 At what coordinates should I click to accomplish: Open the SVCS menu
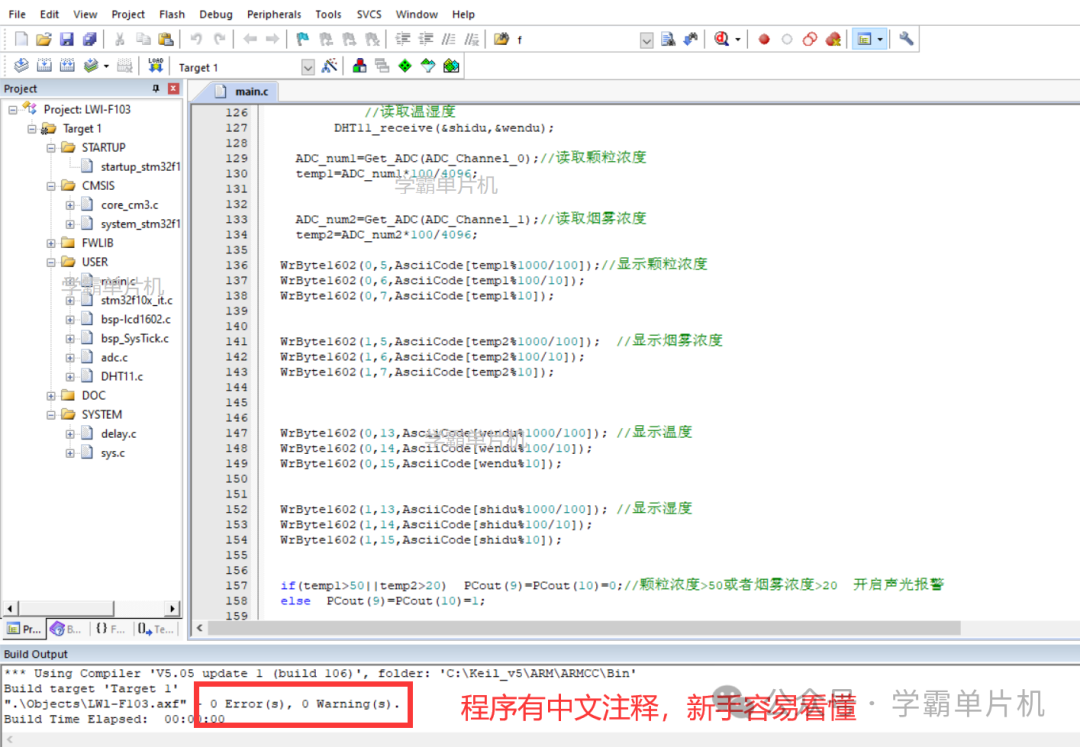369,14
